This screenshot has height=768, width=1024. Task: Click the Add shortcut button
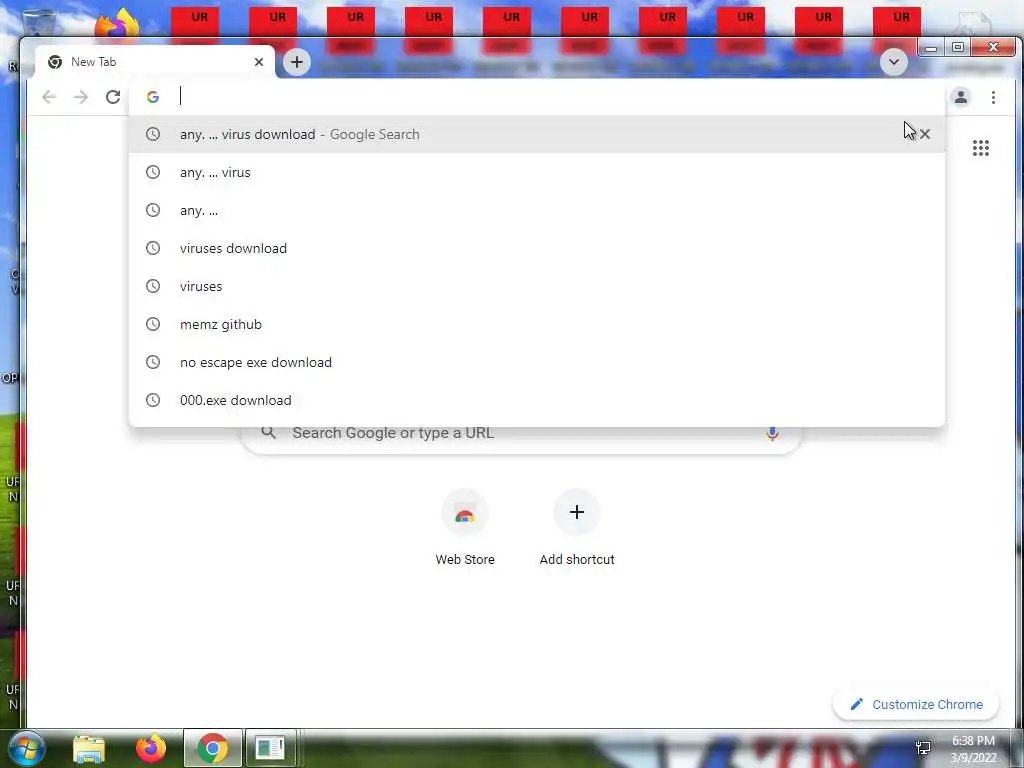(577, 528)
